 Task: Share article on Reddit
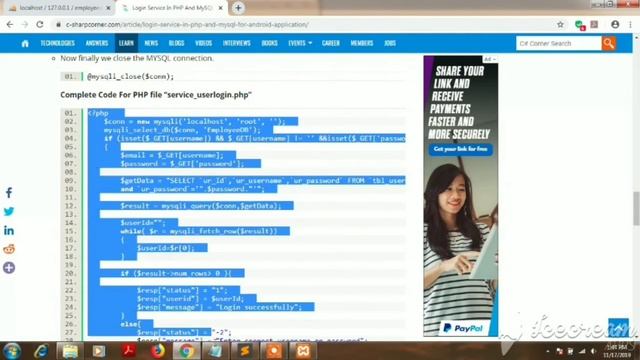[x=9, y=249]
